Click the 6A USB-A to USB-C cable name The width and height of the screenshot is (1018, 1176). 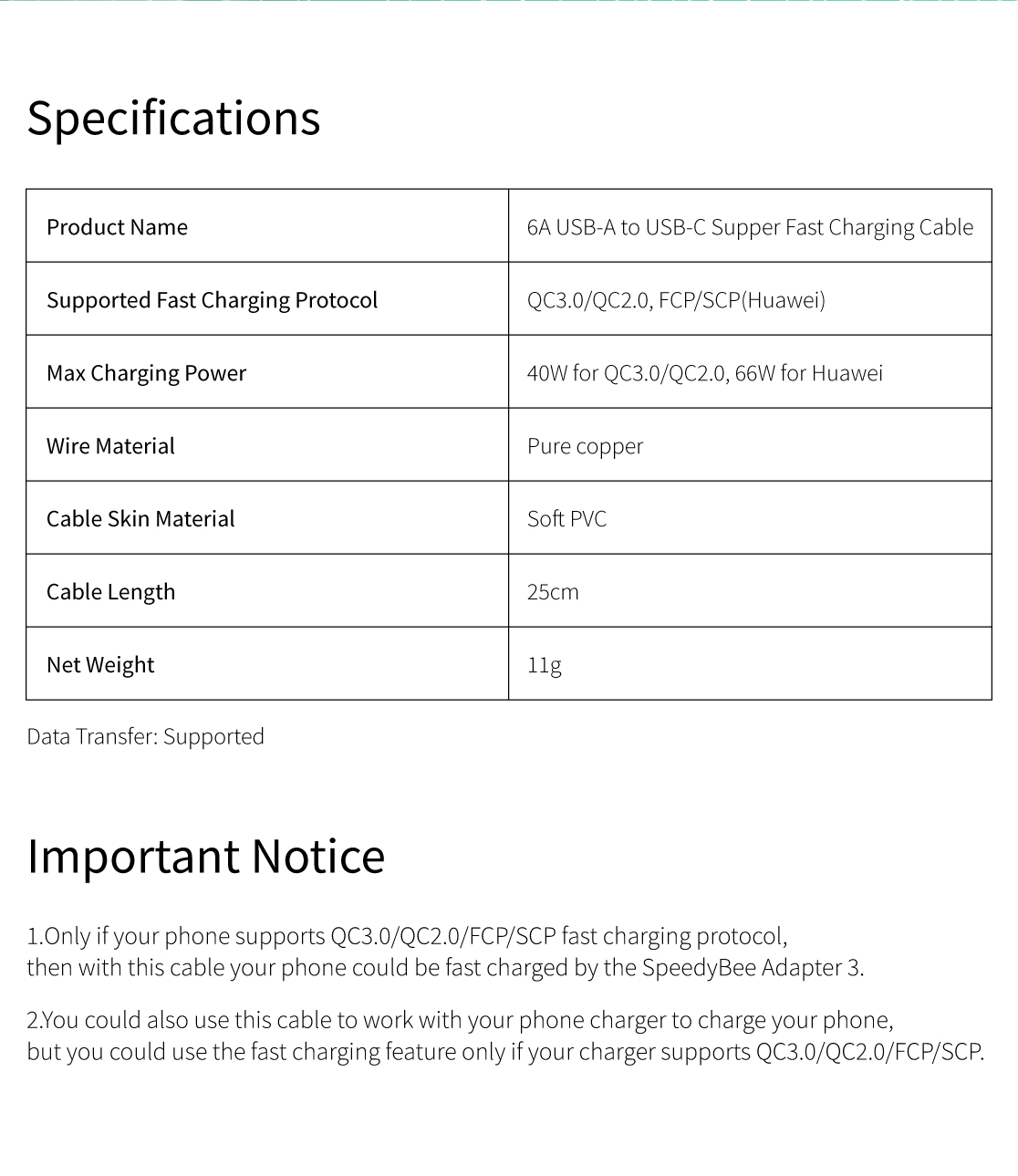(x=750, y=227)
